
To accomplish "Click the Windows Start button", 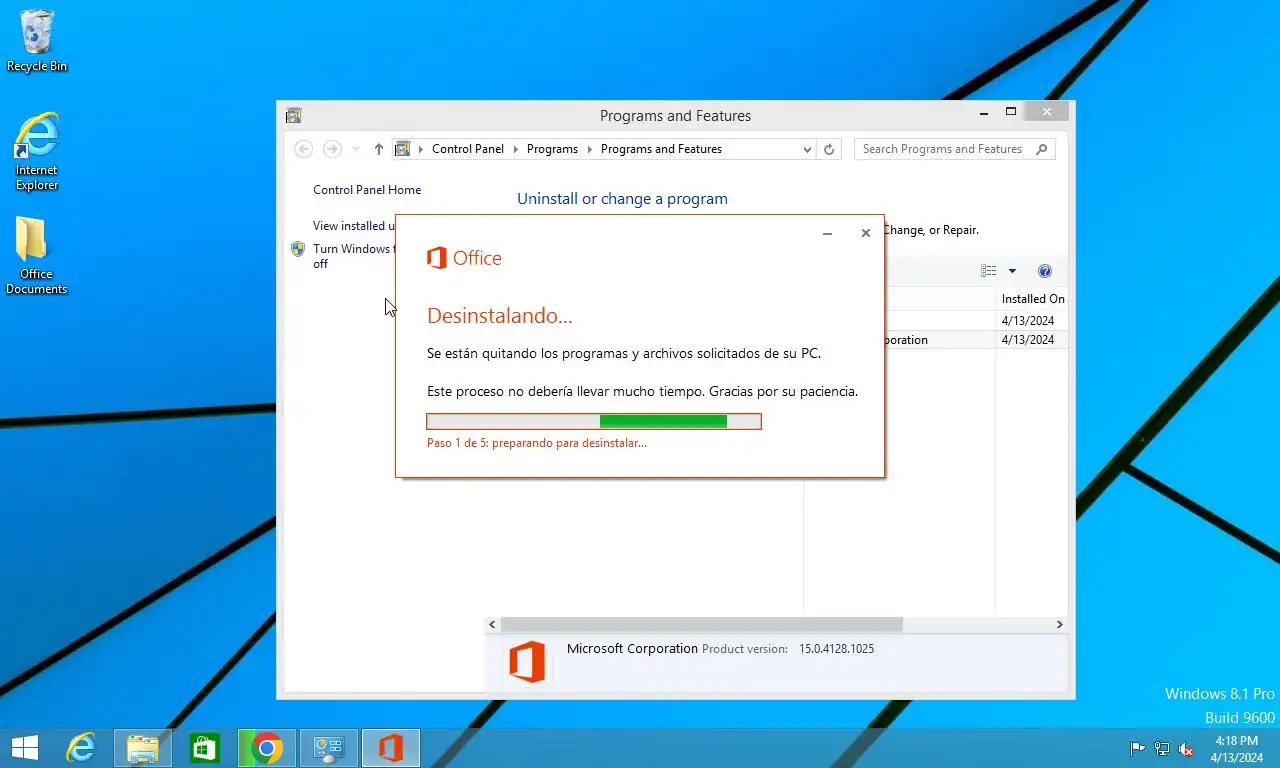I will (x=25, y=748).
